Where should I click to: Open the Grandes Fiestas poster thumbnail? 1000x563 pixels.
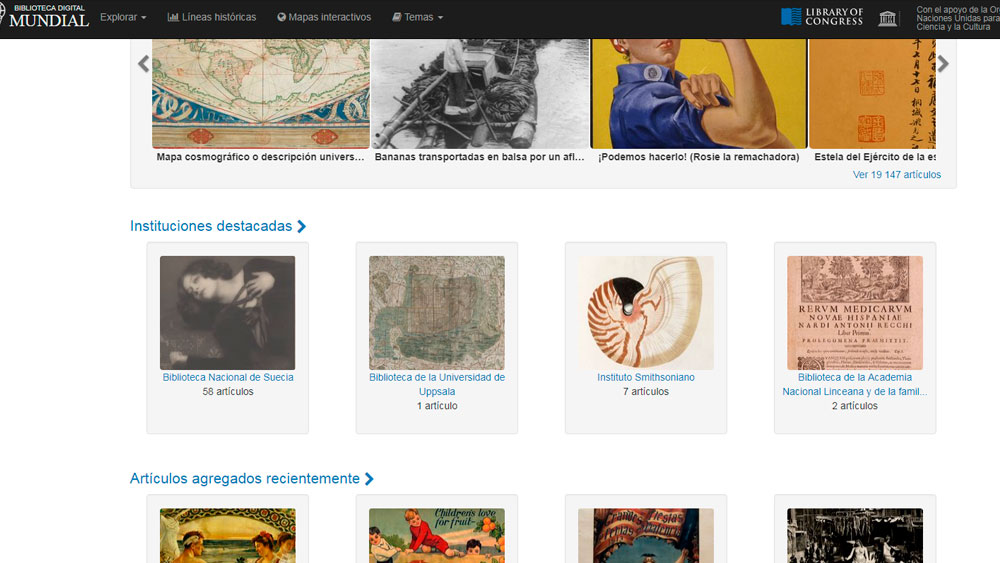point(646,536)
